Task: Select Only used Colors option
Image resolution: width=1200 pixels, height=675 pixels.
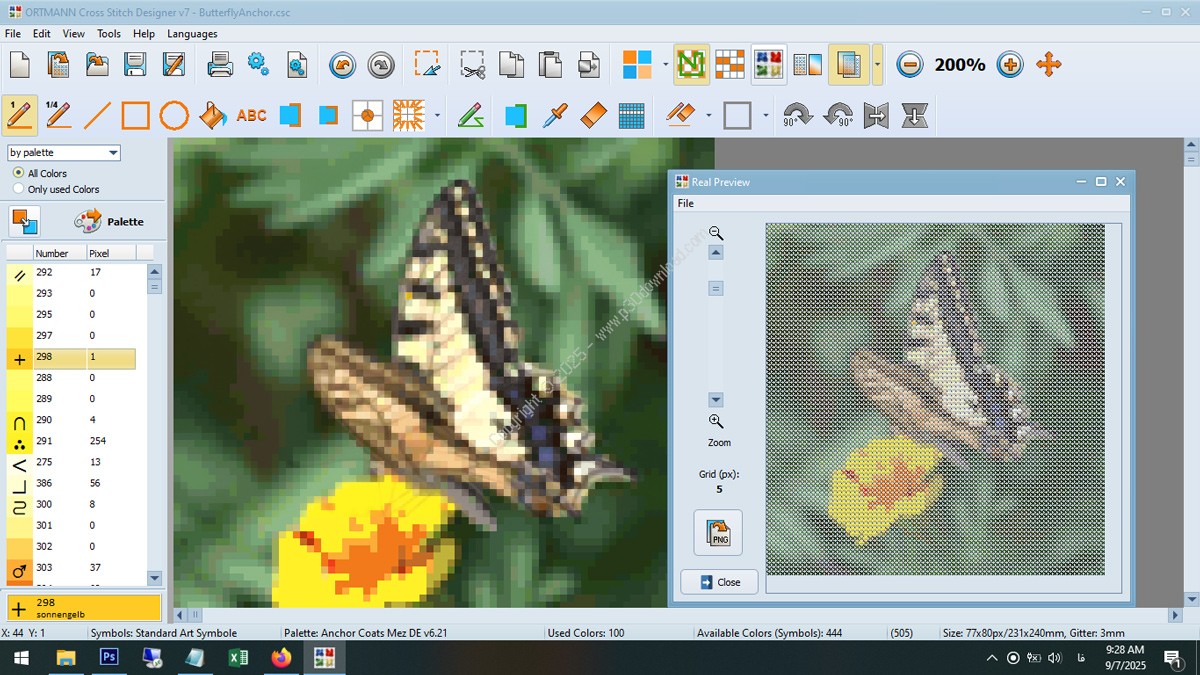Action: [18, 189]
